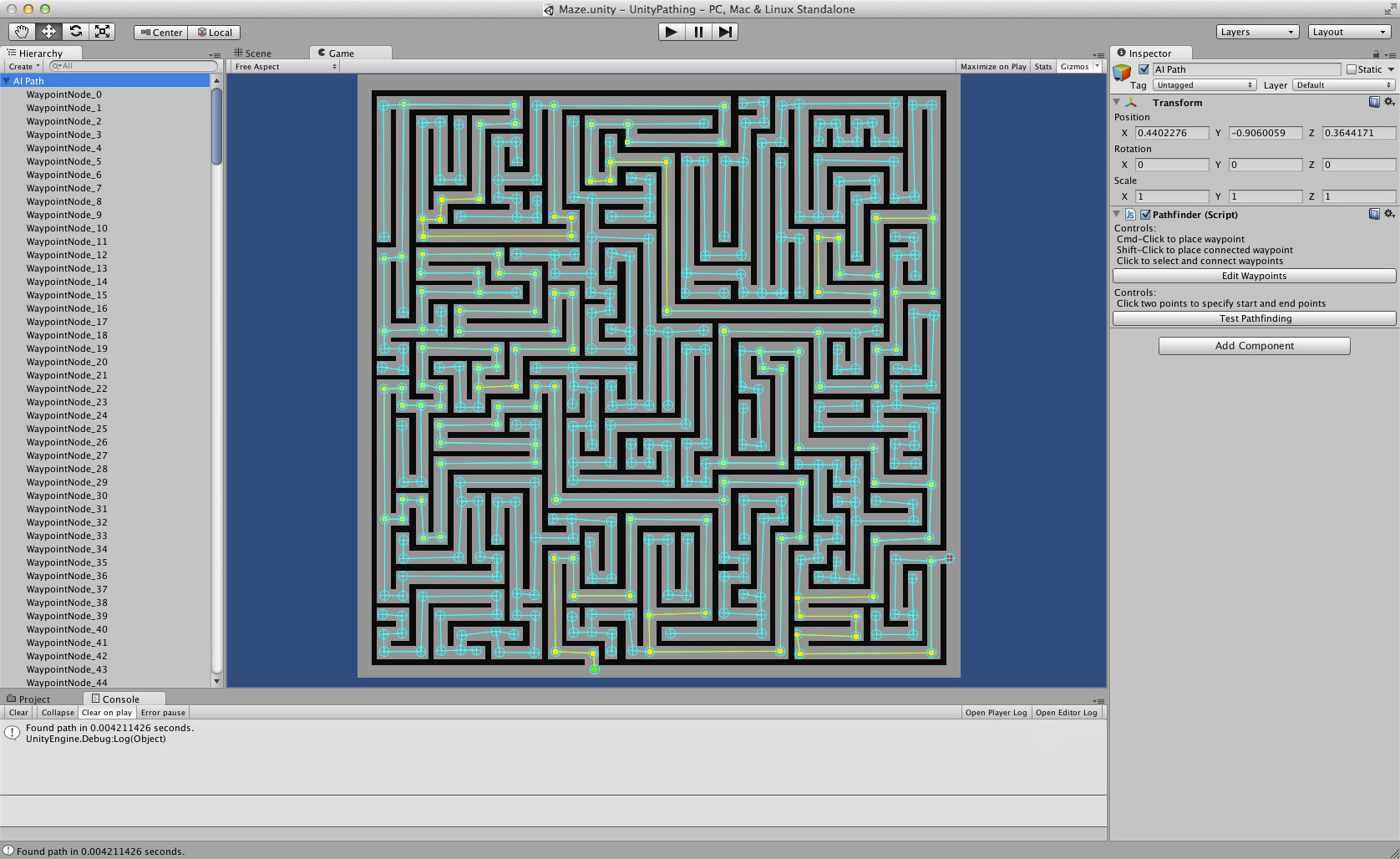Open the Pathfinder help icon
The image size is (1400, 859).
click(x=1374, y=214)
